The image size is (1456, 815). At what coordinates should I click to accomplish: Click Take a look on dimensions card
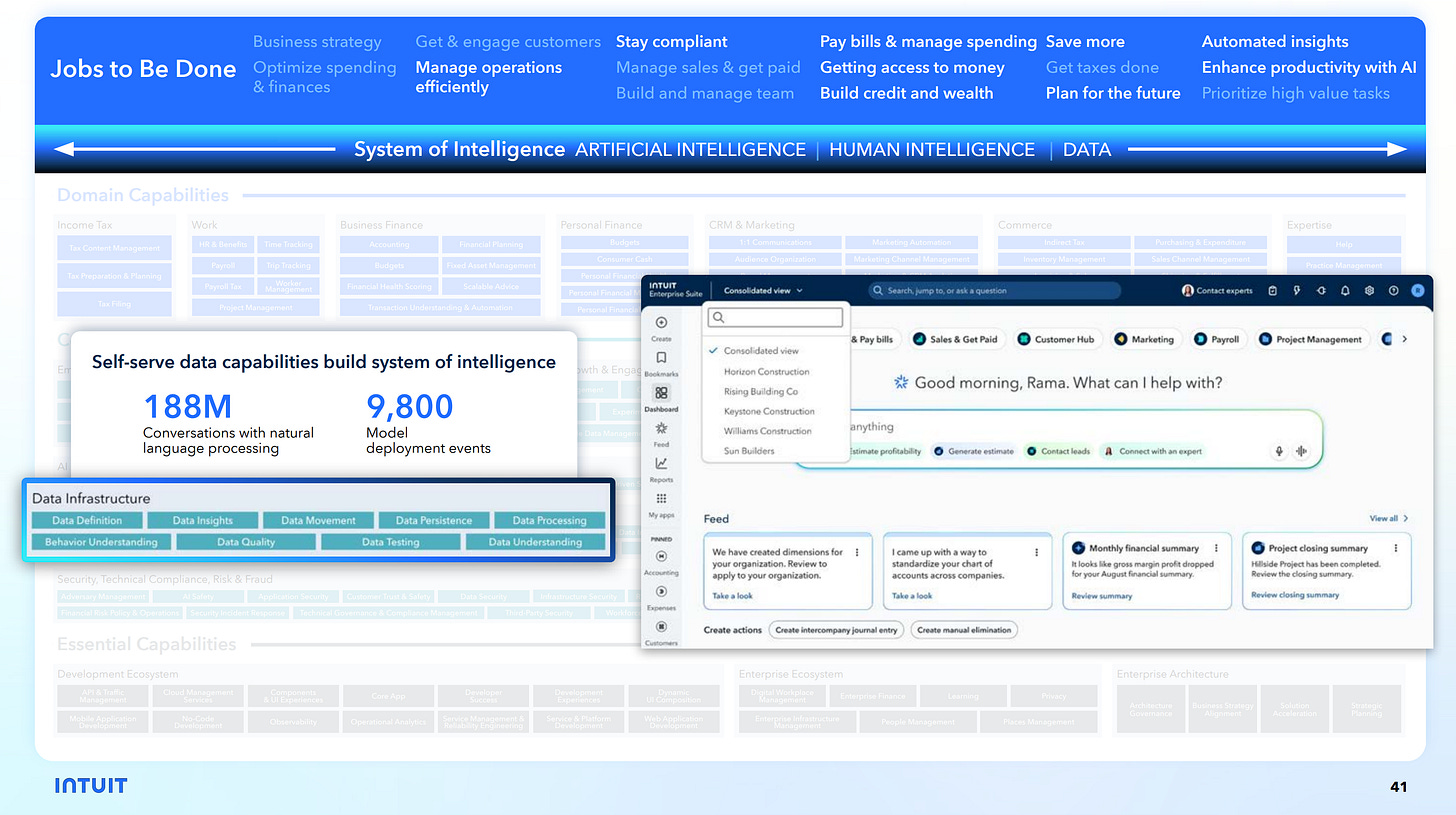click(x=733, y=596)
